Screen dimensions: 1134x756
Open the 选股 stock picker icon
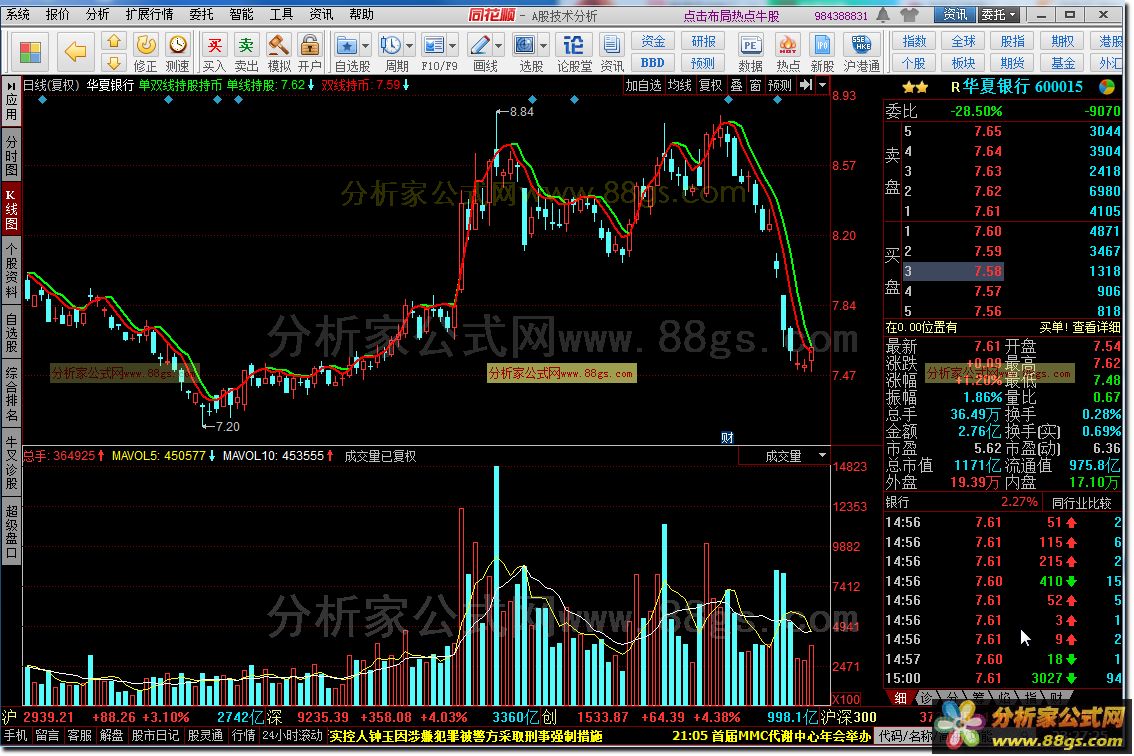524,46
